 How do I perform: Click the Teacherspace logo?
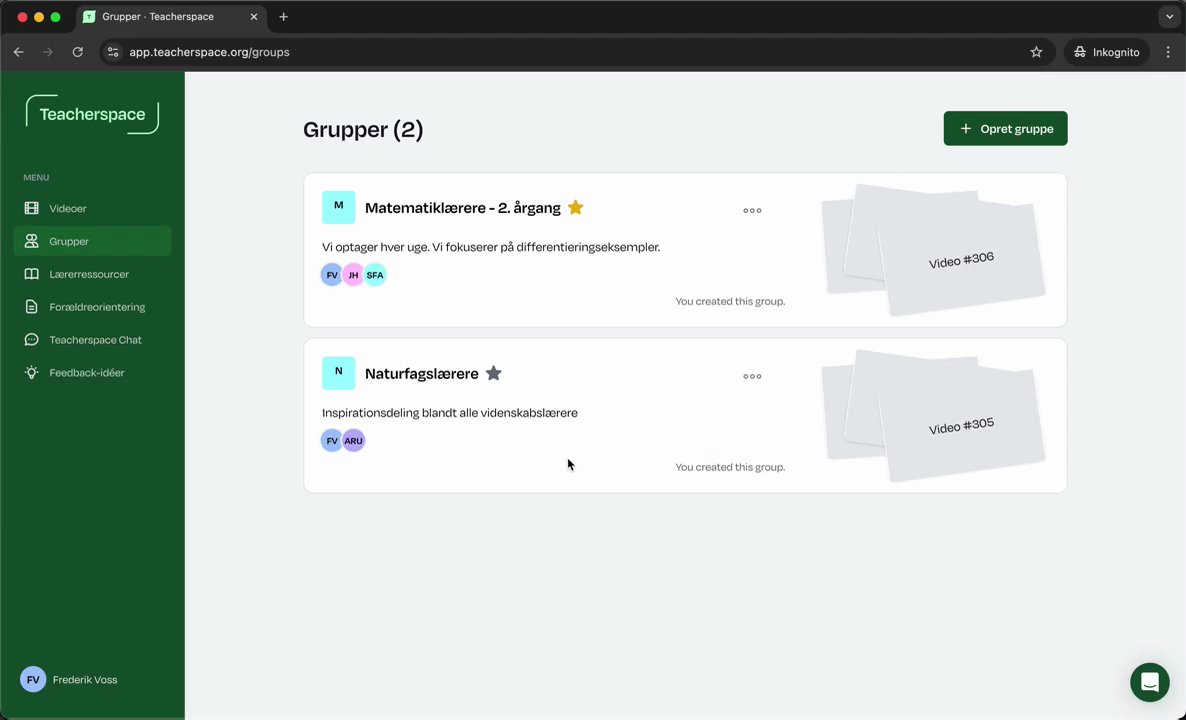coord(92,114)
